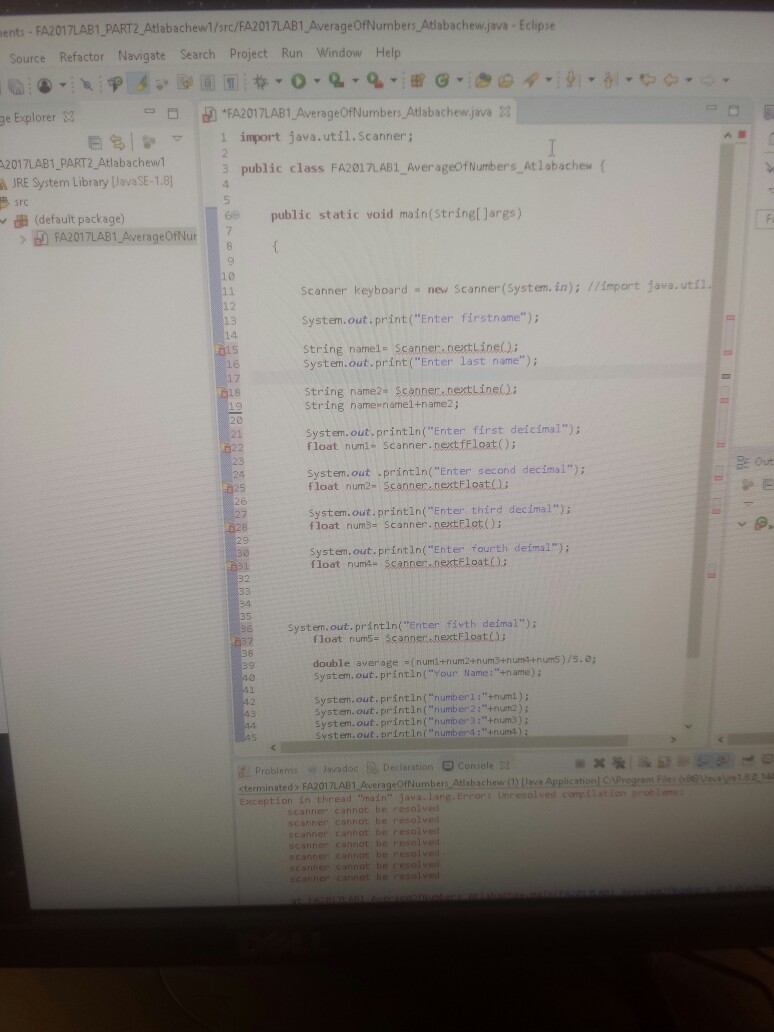Toggle Show Whitespace Characters button
The width and height of the screenshot is (774, 1032).
[x=231, y=83]
